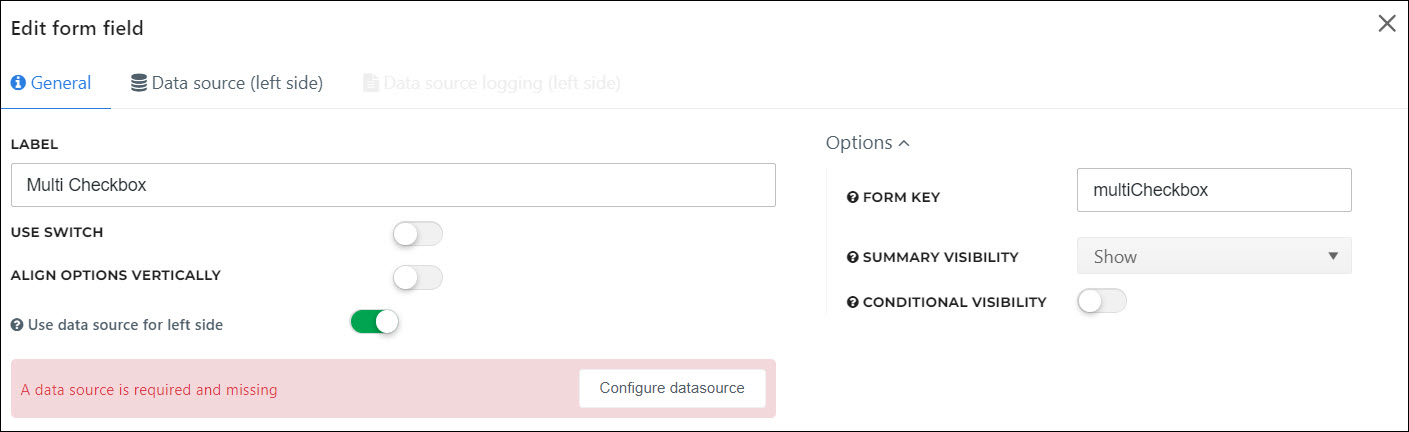
Task: Disable Use data source for left side
Action: pyautogui.click(x=375, y=322)
